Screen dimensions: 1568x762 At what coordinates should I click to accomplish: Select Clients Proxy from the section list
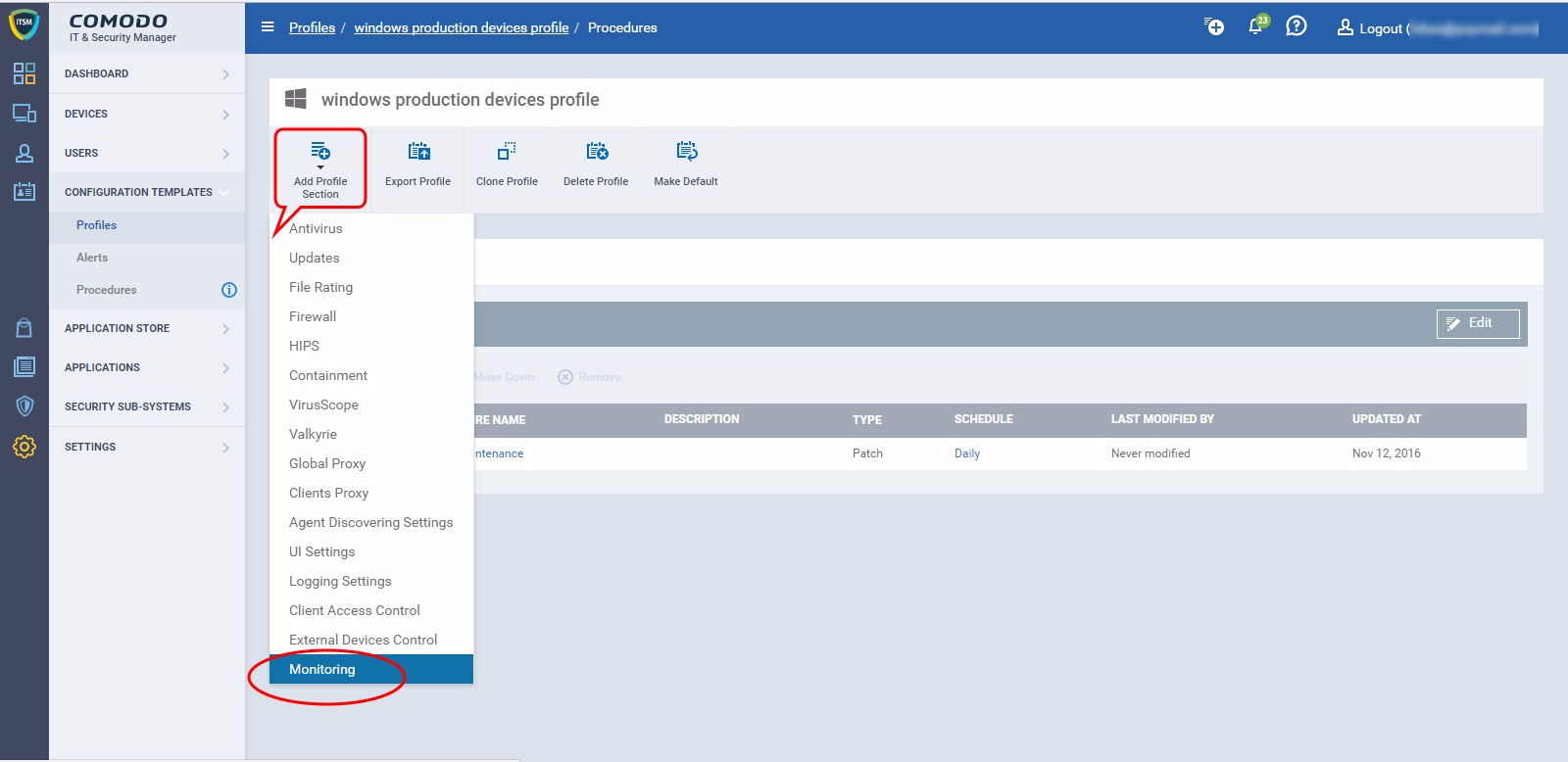(371, 493)
